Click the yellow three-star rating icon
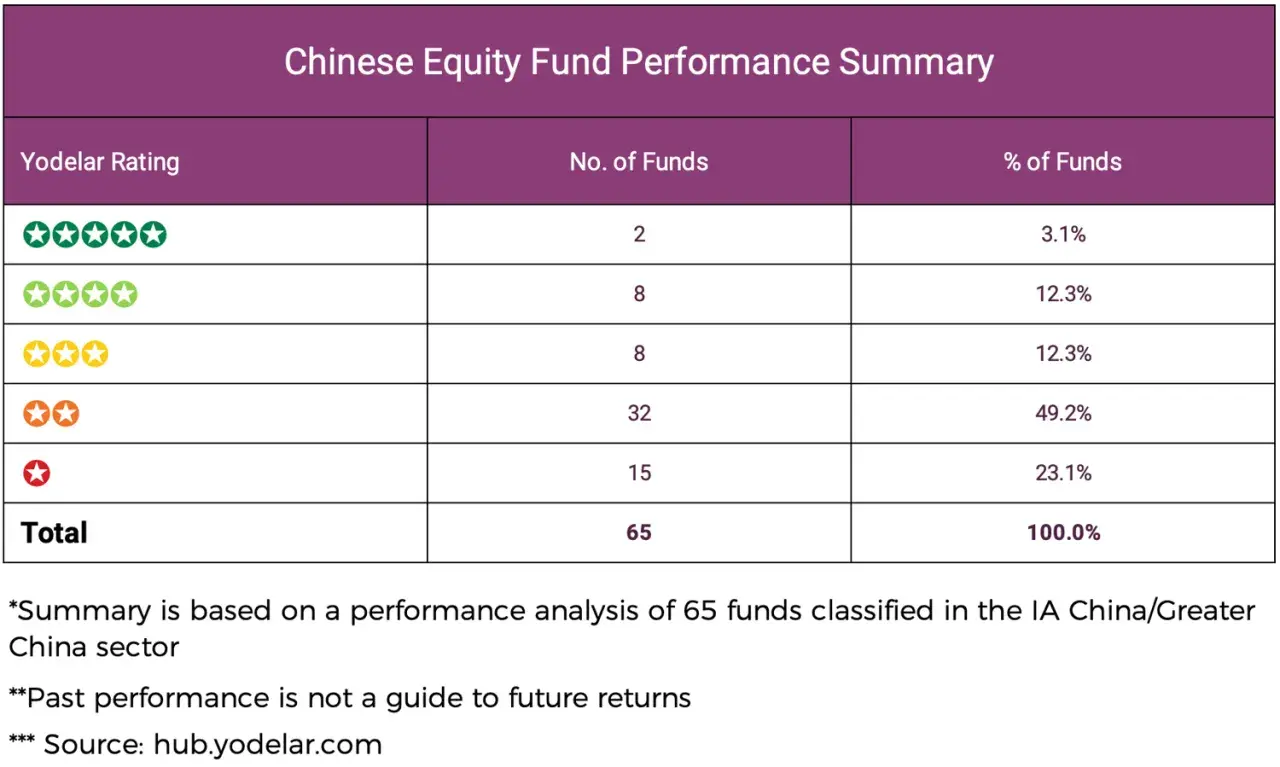The width and height of the screenshot is (1280, 767). 66,354
